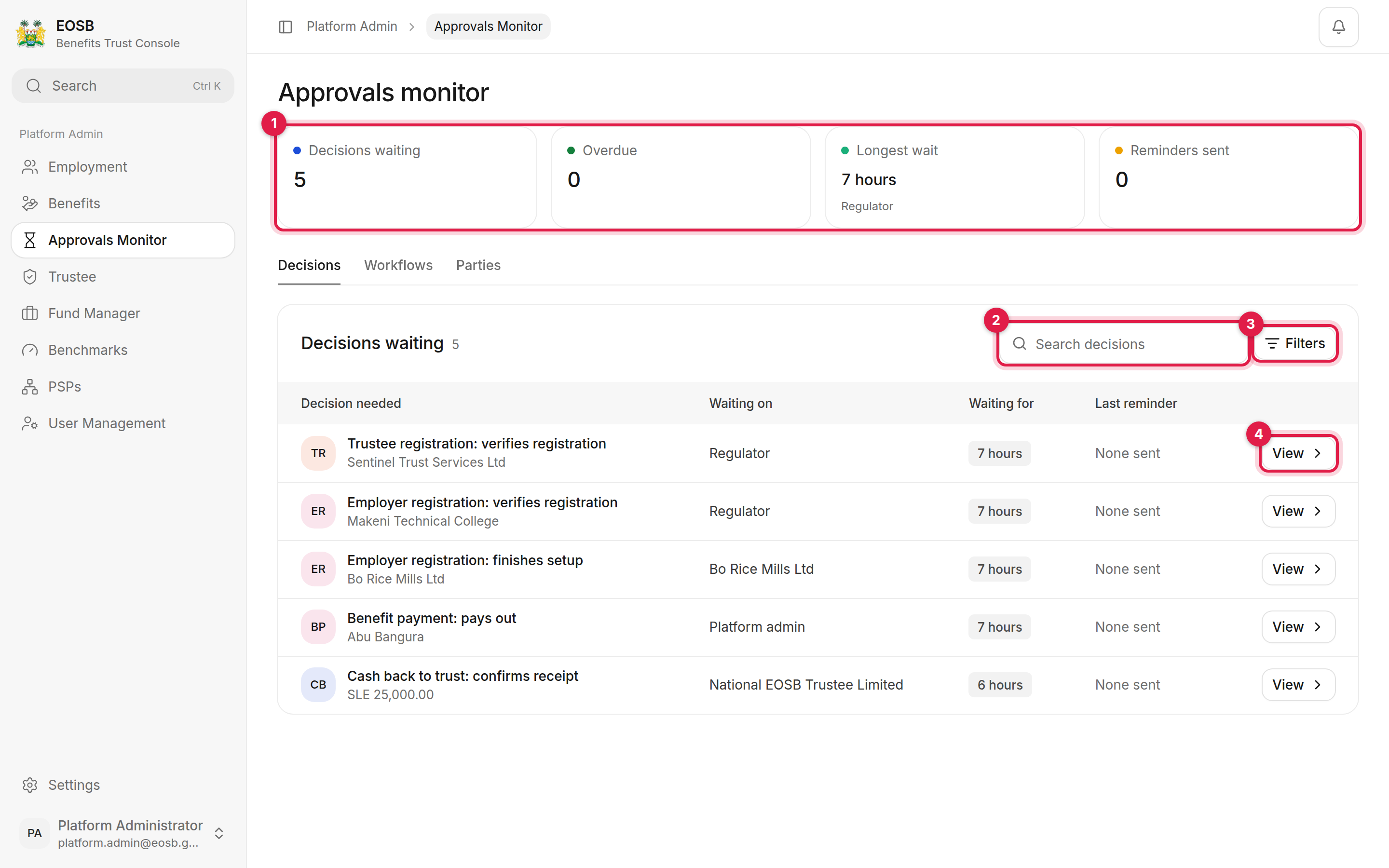Open Settings from the sidebar
The height and width of the screenshot is (868, 1389).
(123, 785)
